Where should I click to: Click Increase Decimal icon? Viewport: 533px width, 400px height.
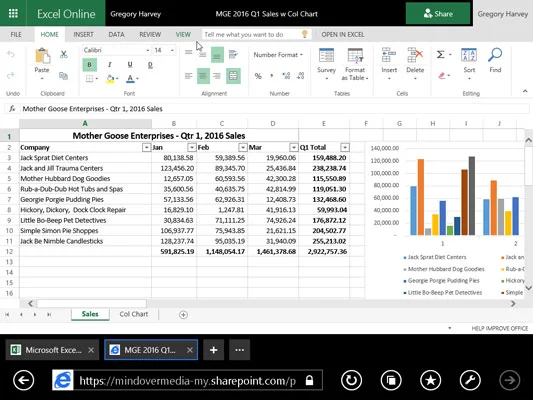click(286, 76)
